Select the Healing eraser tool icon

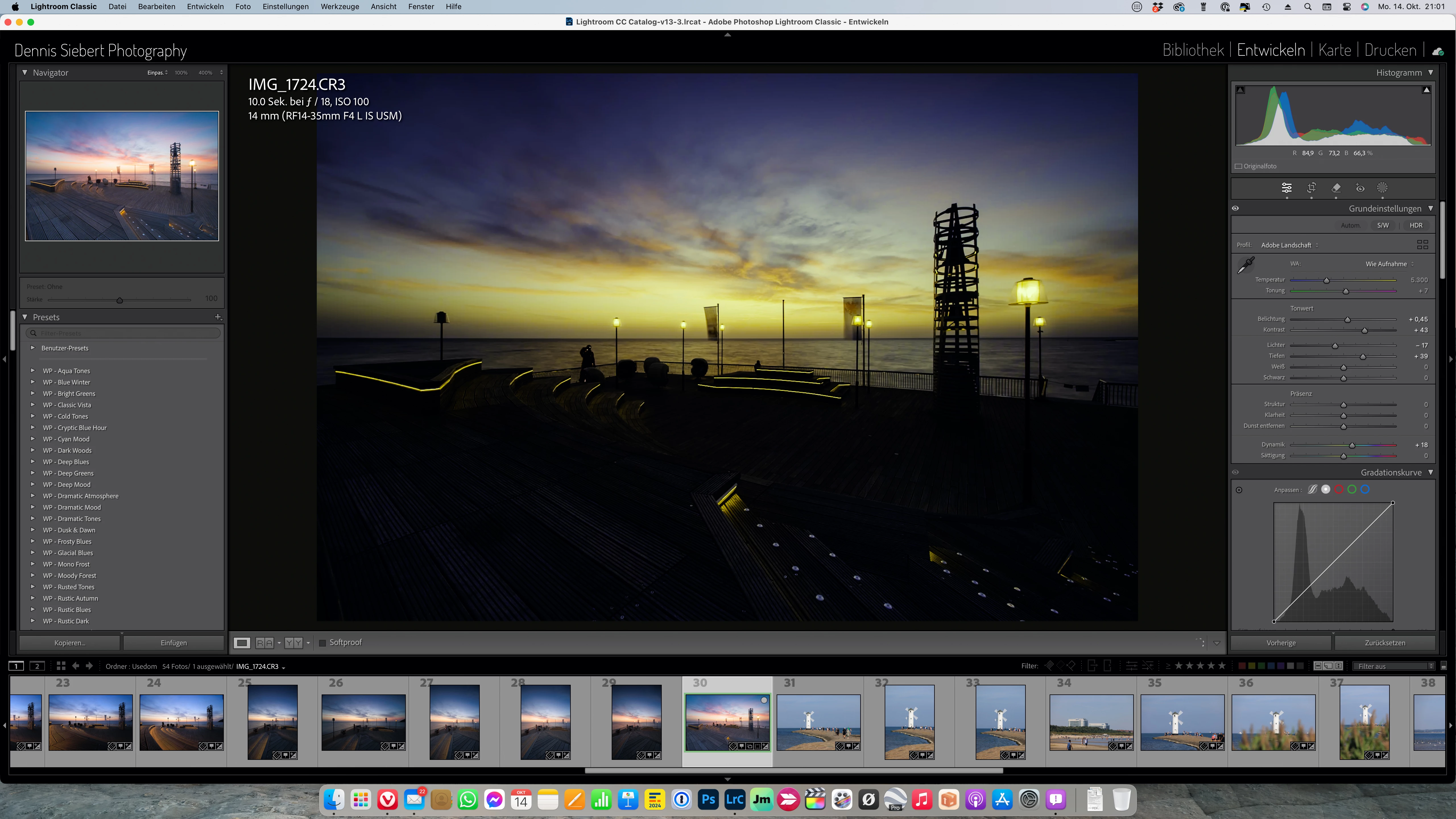[1336, 188]
